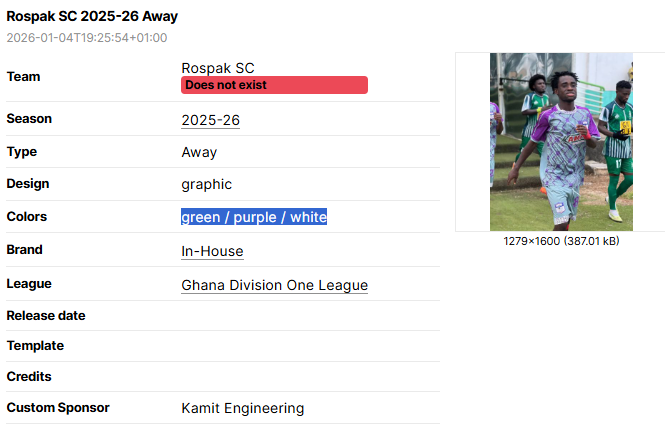Image resolution: width=665 pixels, height=434 pixels.
Task: Click the red 'Does not exist' badge
Action: point(274,85)
